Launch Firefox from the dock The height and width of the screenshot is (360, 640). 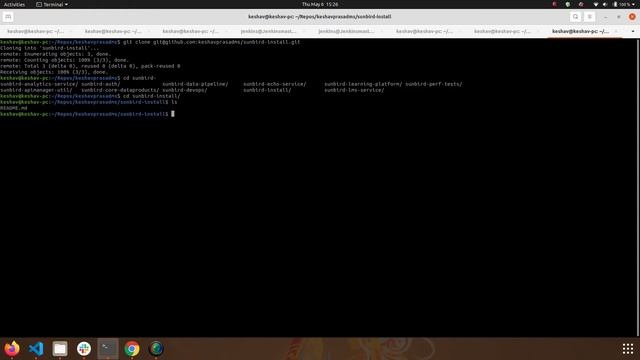[12, 349]
